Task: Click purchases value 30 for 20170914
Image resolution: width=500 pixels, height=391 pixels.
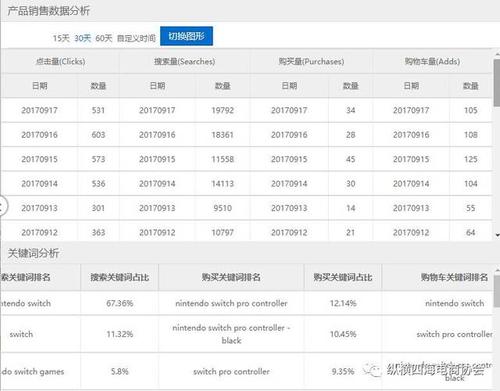Action: (351, 183)
